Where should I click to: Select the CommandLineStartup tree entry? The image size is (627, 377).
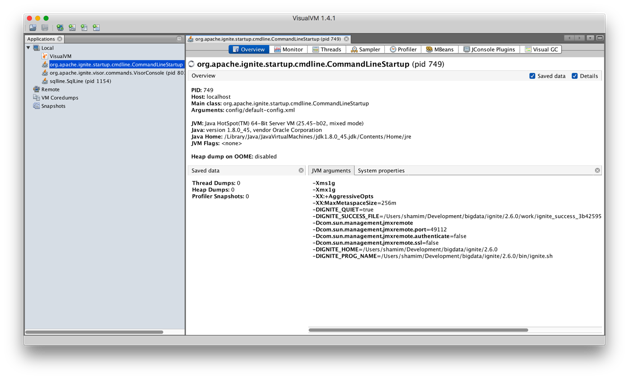(116, 64)
